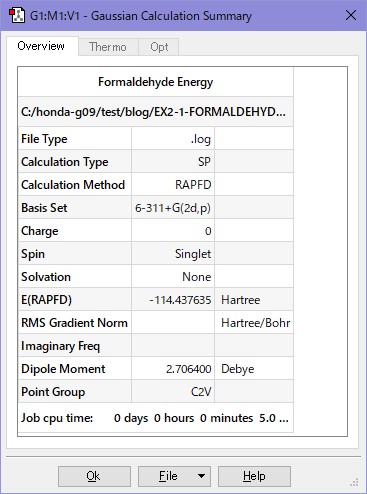Click the Calculation Method label

tap(73, 185)
